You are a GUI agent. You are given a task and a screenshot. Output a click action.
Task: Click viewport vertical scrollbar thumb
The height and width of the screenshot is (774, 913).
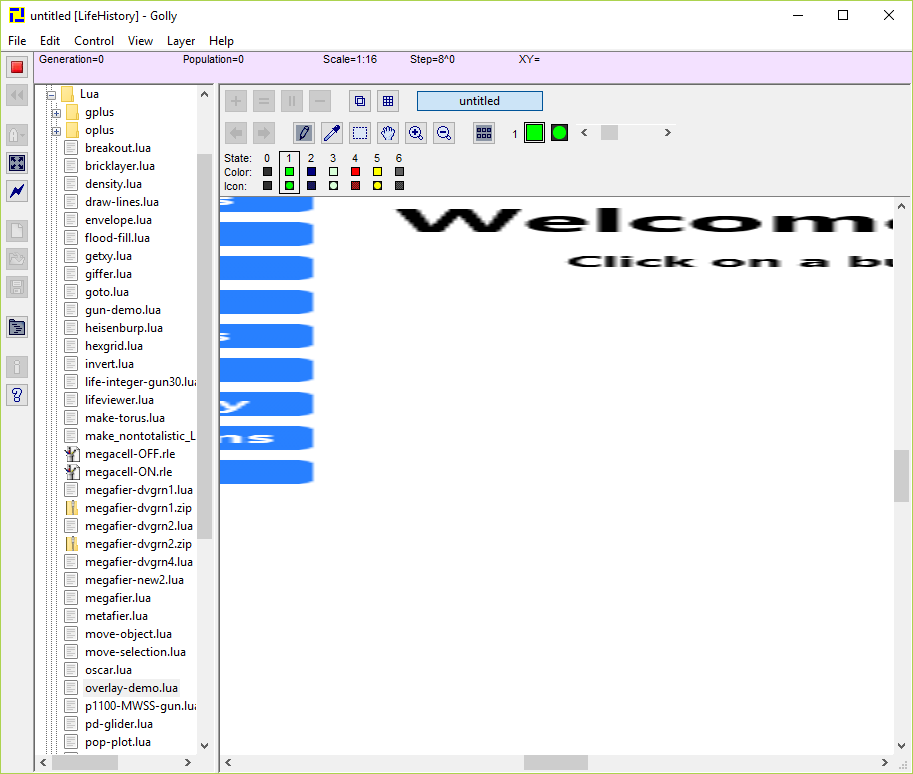pyautogui.click(x=901, y=475)
